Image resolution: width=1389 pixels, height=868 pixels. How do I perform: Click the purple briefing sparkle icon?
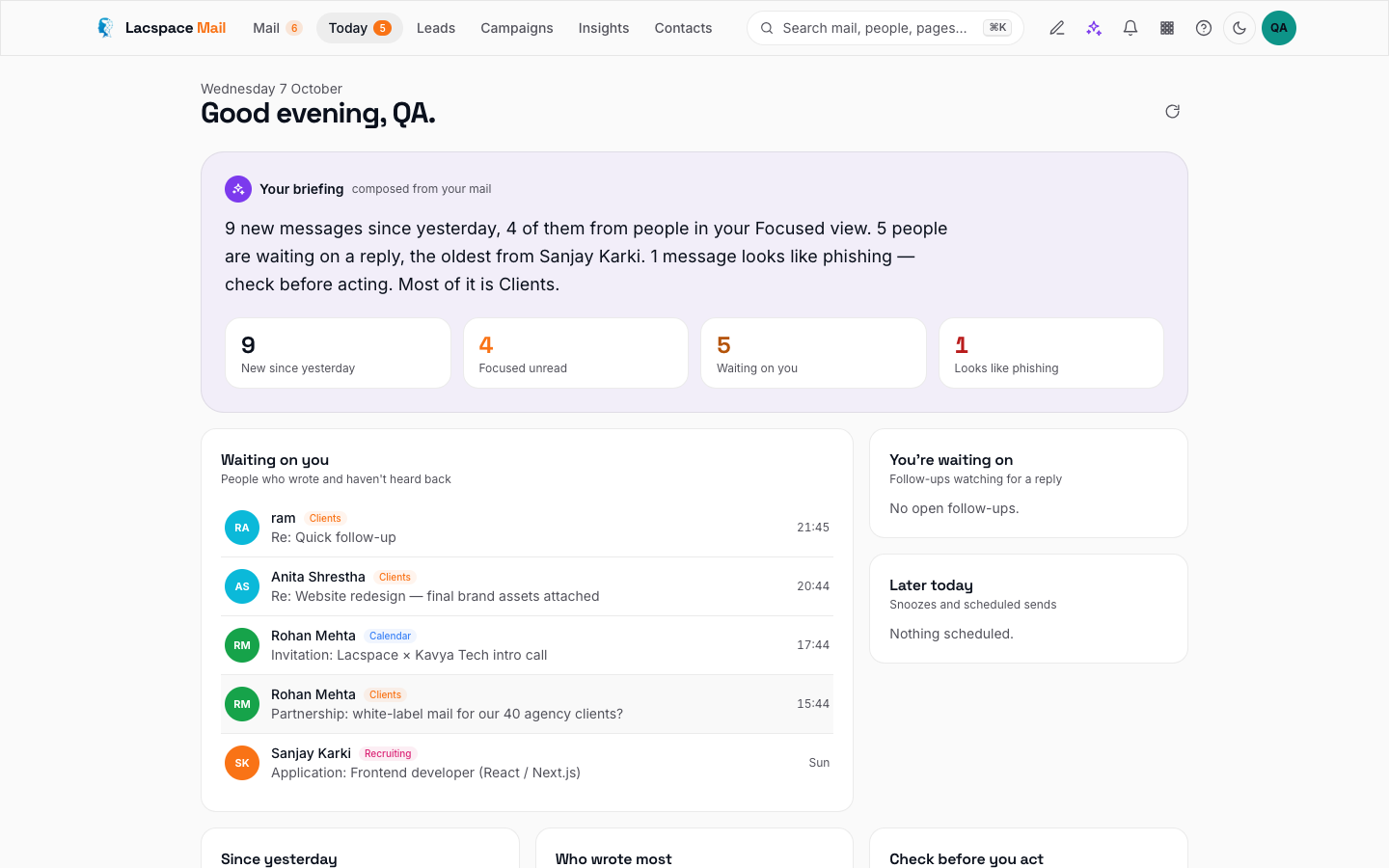pos(238,189)
